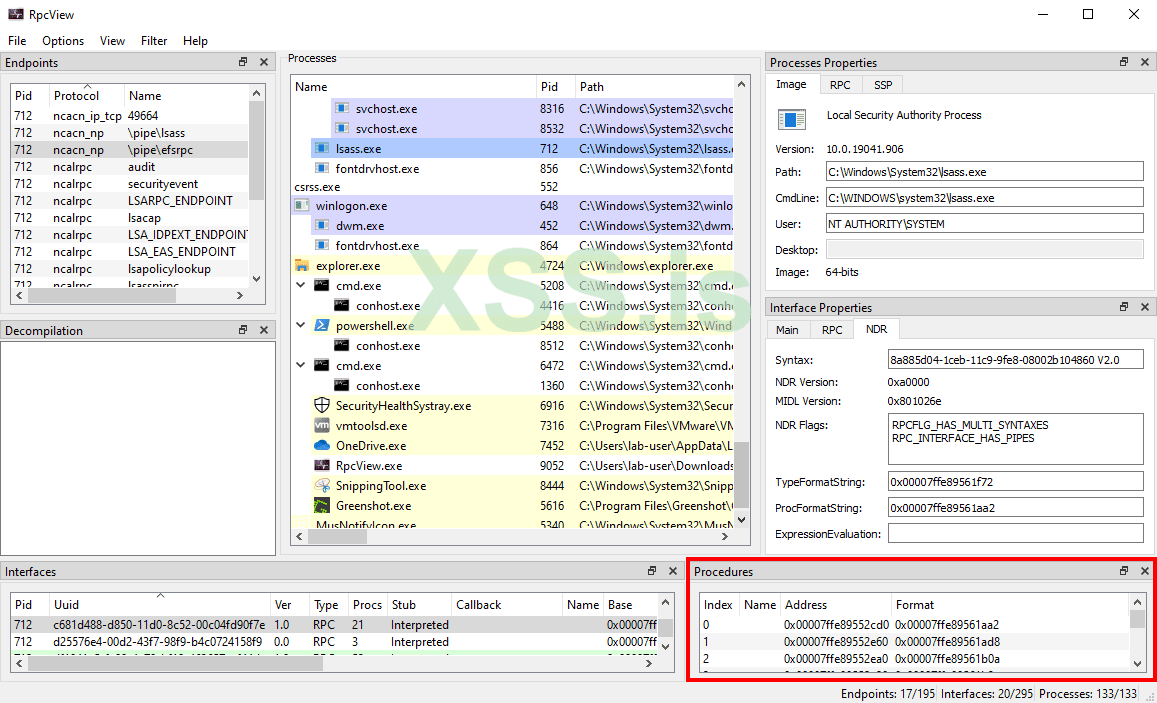The height and width of the screenshot is (703, 1157).
Task: Open the File menu
Action: (x=17, y=41)
